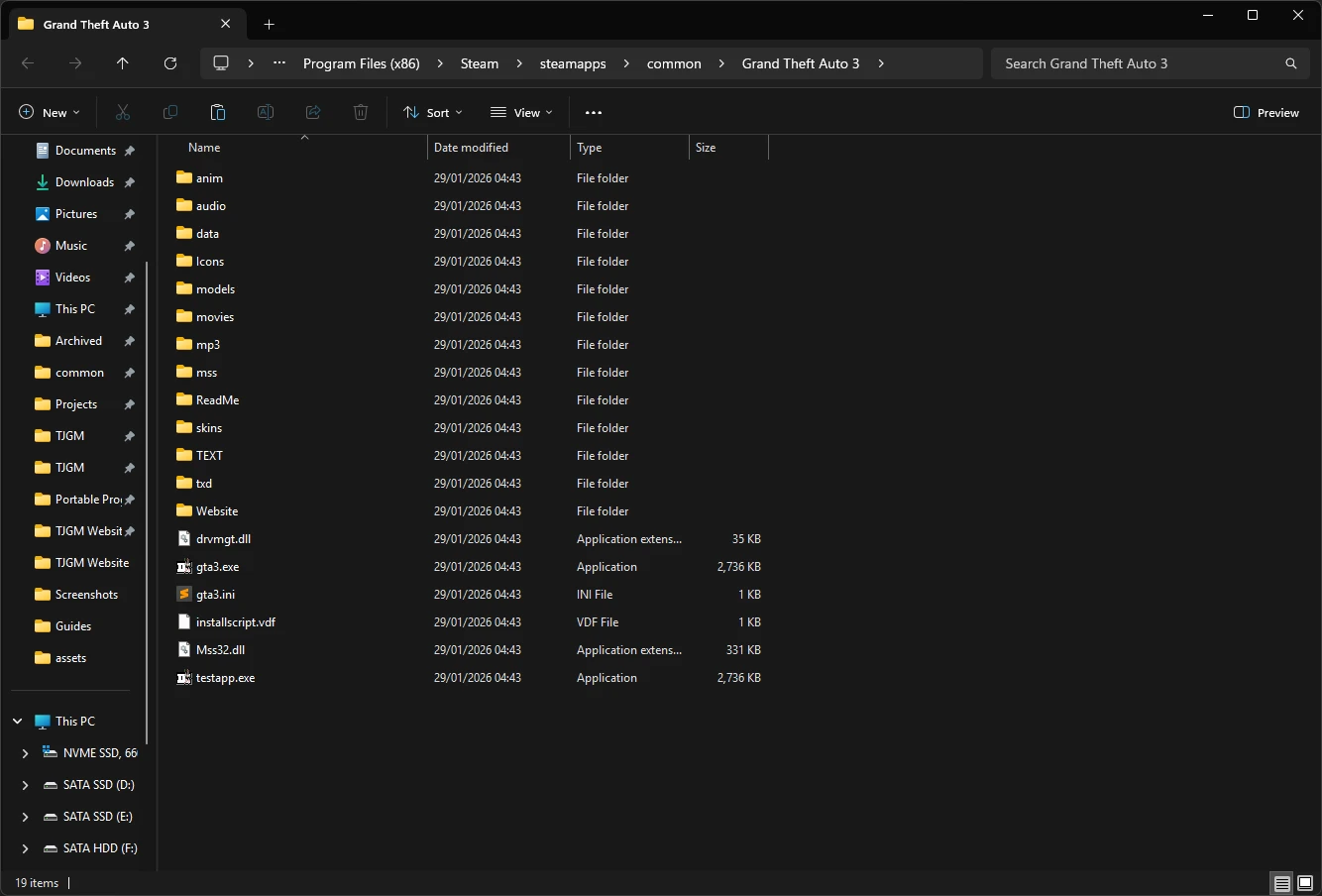
Task: Select the Grand Theft Auto 3 tab
Action: click(99, 24)
